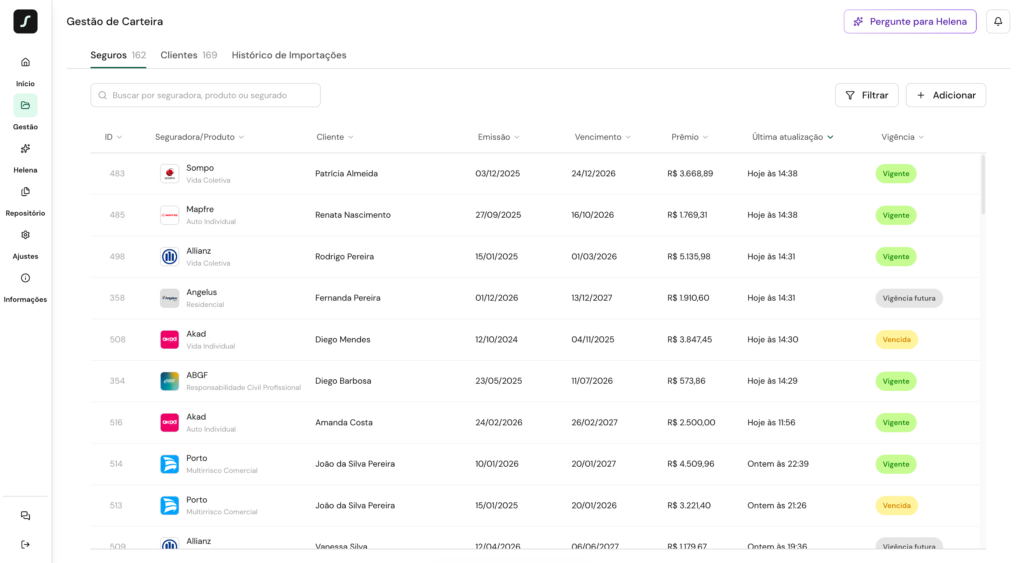The height and width of the screenshot is (563, 1024).
Task: Open the Início home icon in sidebar
Action: click(x=25, y=62)
